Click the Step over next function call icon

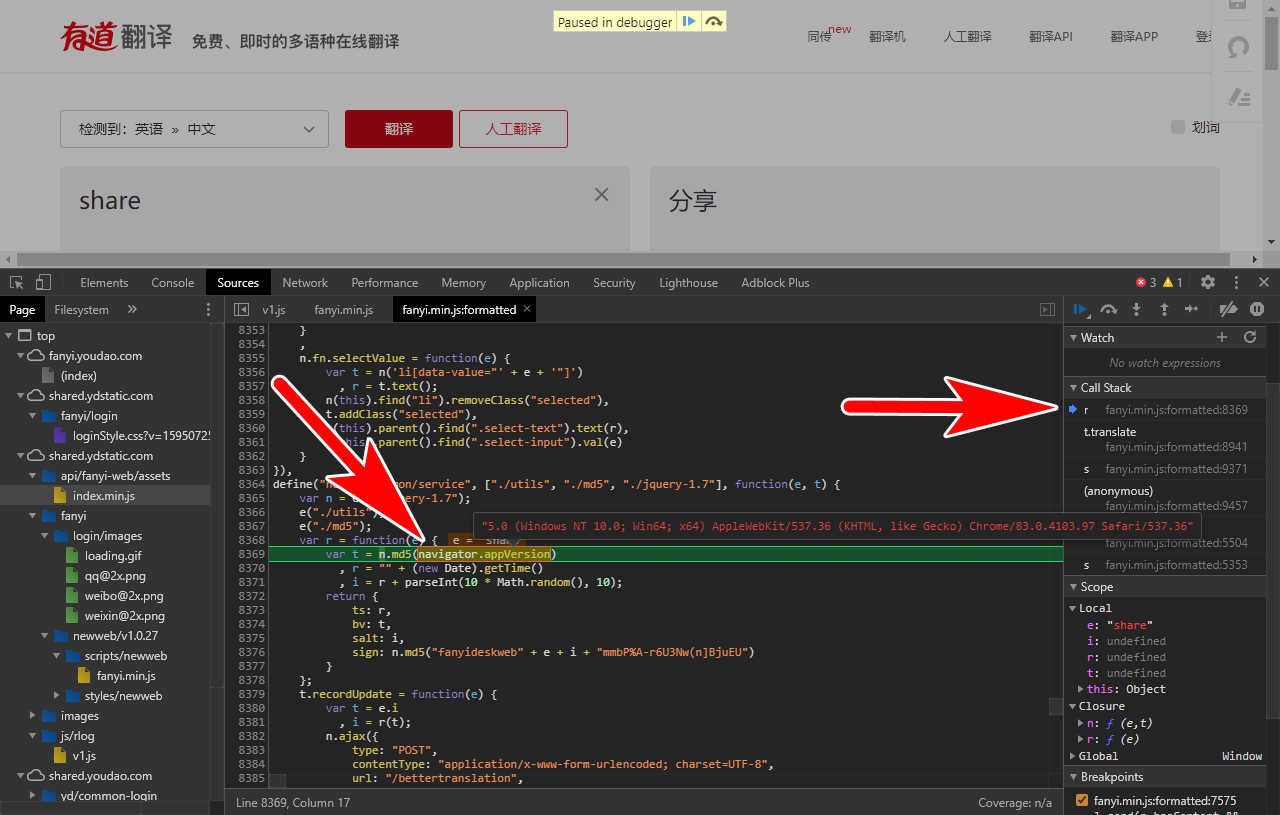(1108, 309)
